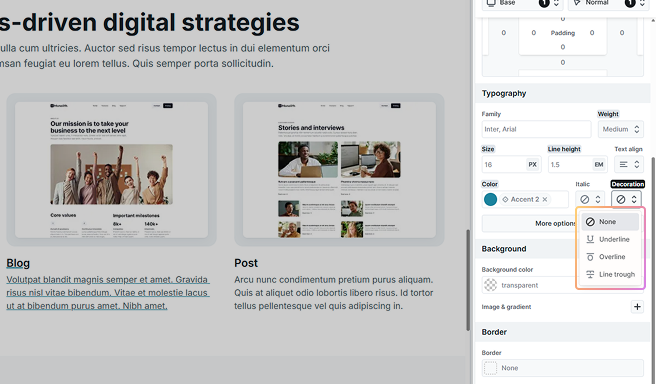Choose None in the Decoration menu
Viewport: 656px width, 384px height.
(x=610, y=222)
